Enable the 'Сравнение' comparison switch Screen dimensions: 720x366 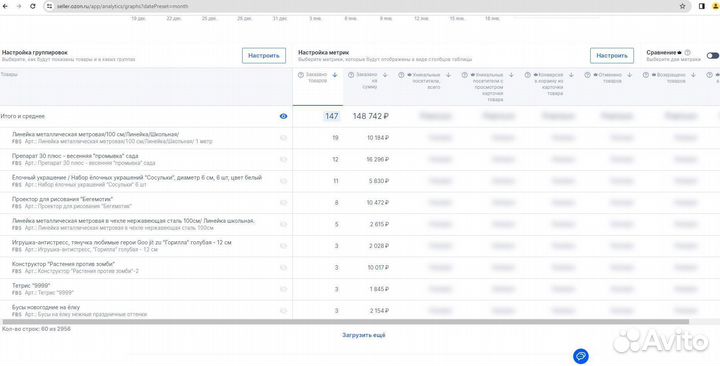click(x=713, y=56)
